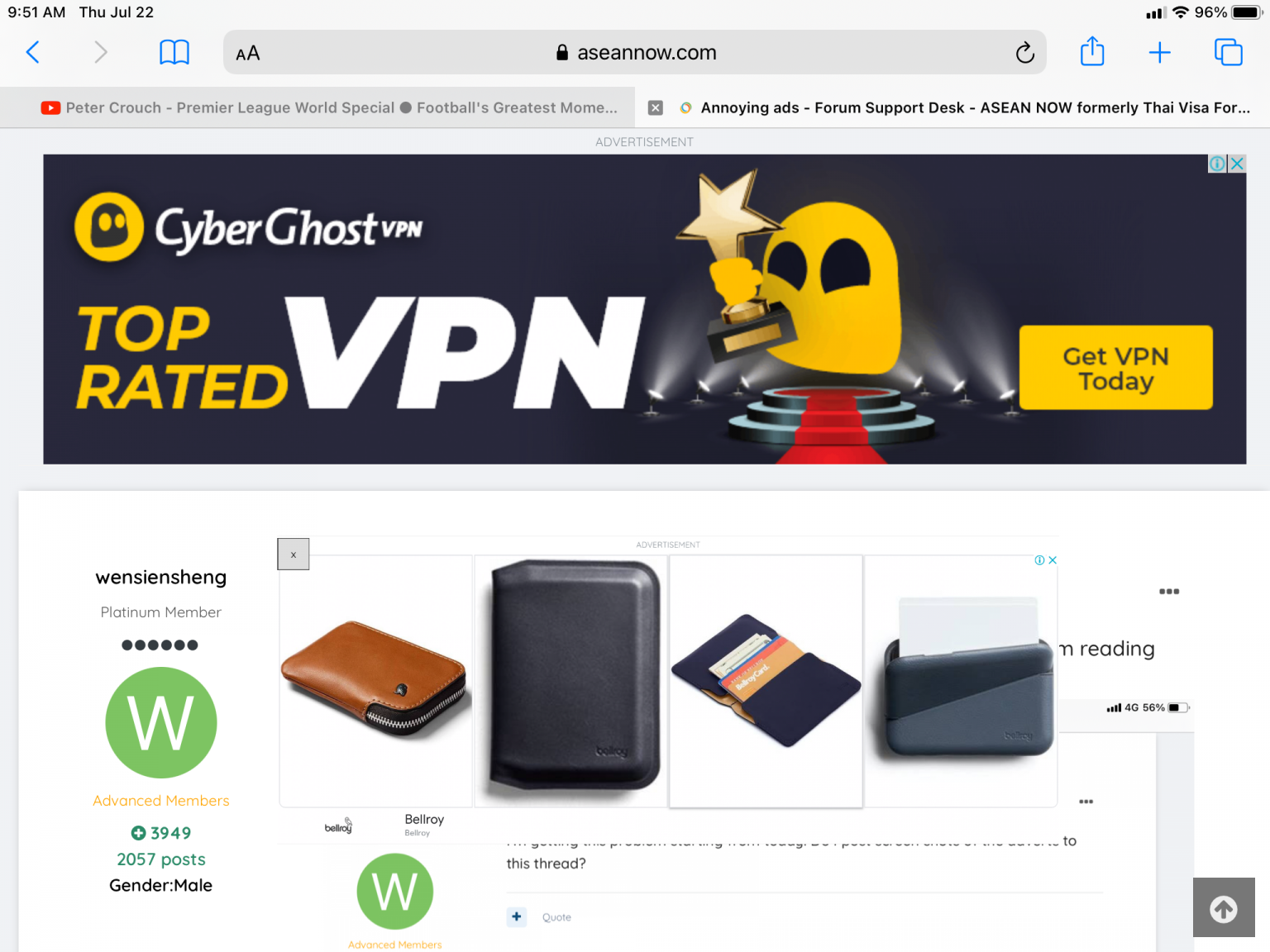The image size is (1270, 952).
Task: Open the bookmarks book icon
Action: point(174,53)
